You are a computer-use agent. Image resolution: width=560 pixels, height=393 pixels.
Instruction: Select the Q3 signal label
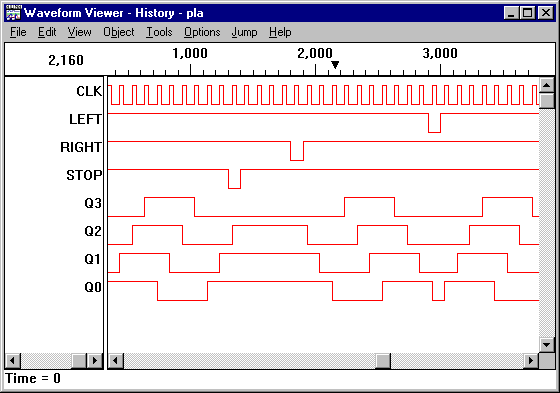click(93, 203)
